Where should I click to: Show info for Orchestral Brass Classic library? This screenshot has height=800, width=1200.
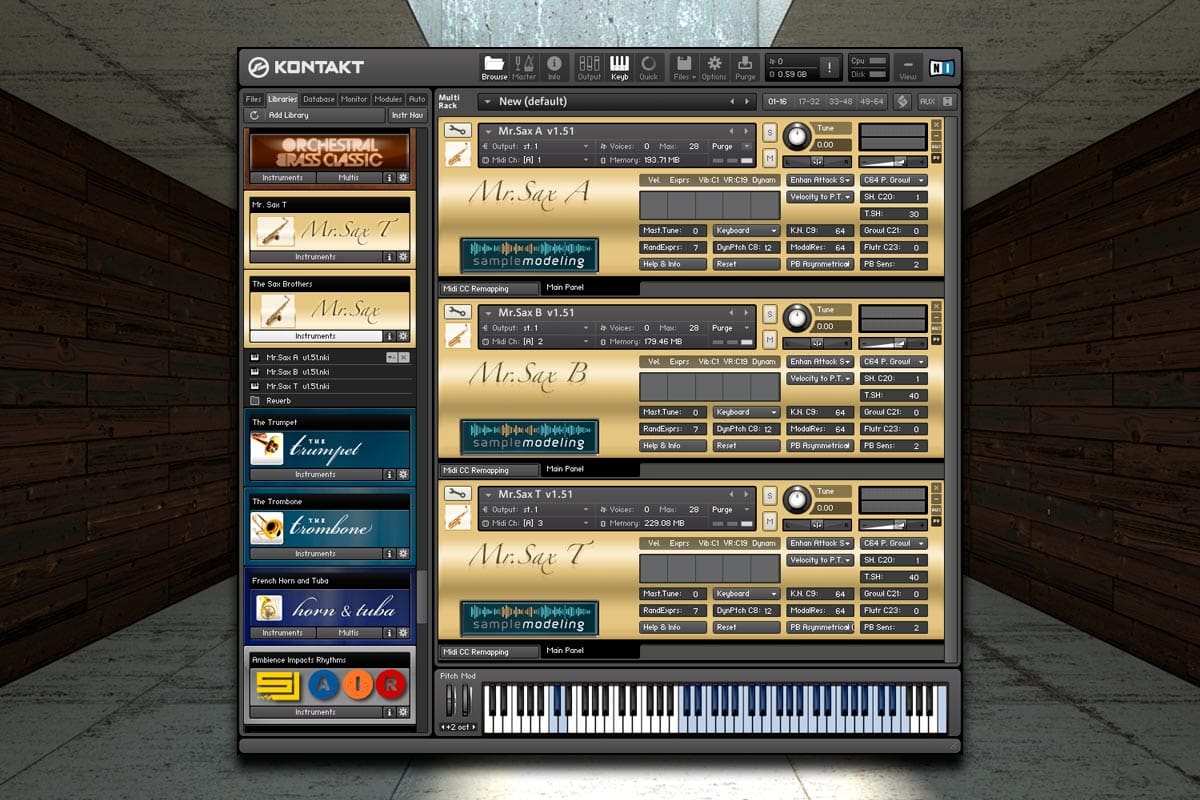[x=390, y=177]
